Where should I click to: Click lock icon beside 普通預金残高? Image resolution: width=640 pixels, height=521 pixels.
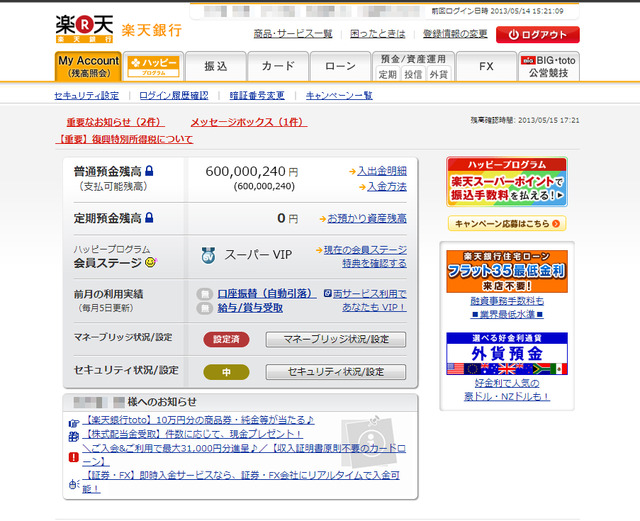point(149,170)
